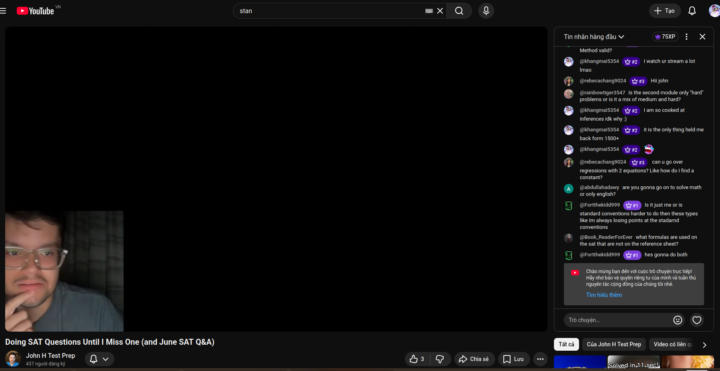Viewport: 720px width, 371px height.
Task: Click the #1 badge on the 'hes gonna do both' message
Action: [632, 255]
